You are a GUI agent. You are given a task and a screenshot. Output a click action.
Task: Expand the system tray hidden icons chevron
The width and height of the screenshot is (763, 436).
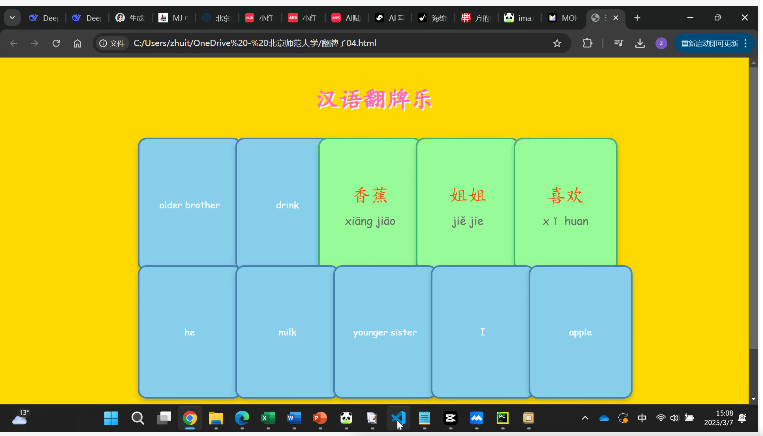point(585,418)
